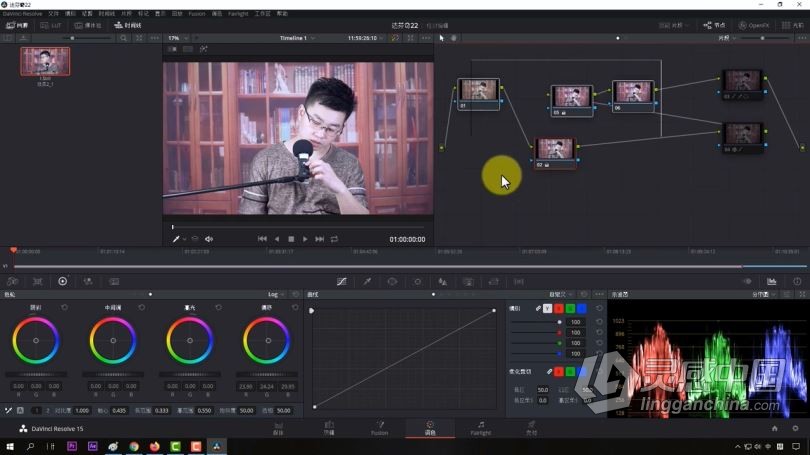
Task: Click the viewer color picker eyedropper
Action: tap(176, 239)
